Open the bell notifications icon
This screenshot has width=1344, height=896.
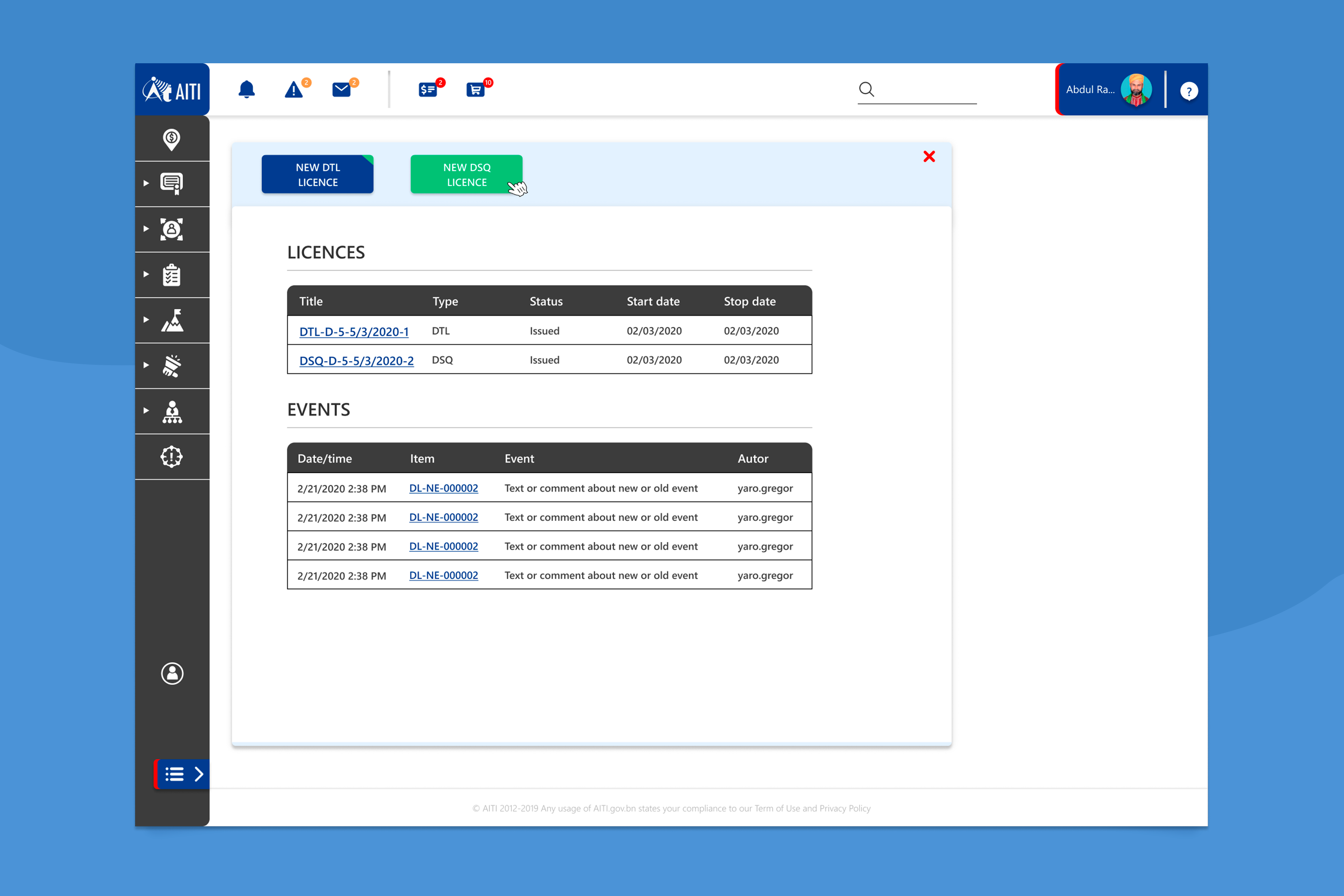click(246, 90)
